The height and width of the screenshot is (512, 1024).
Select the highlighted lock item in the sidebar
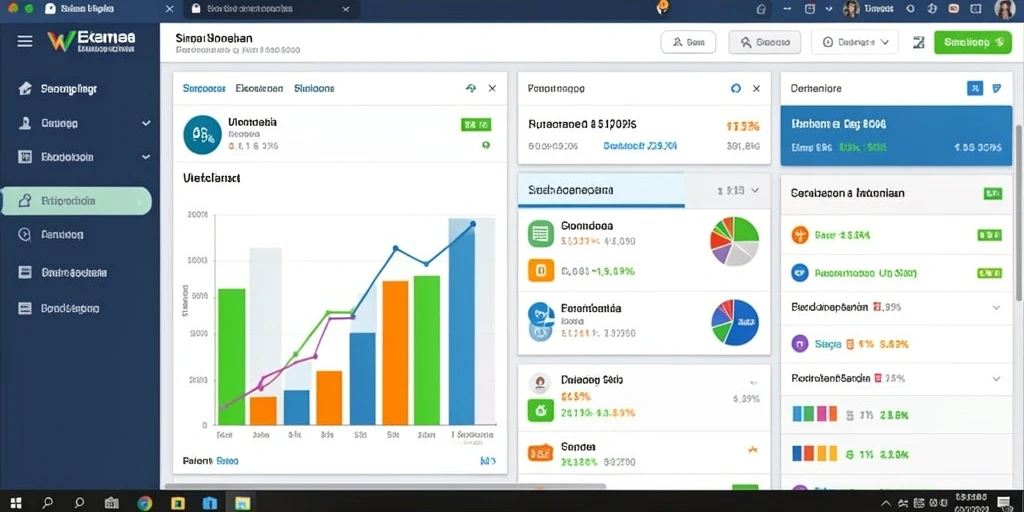pos(76,201)
